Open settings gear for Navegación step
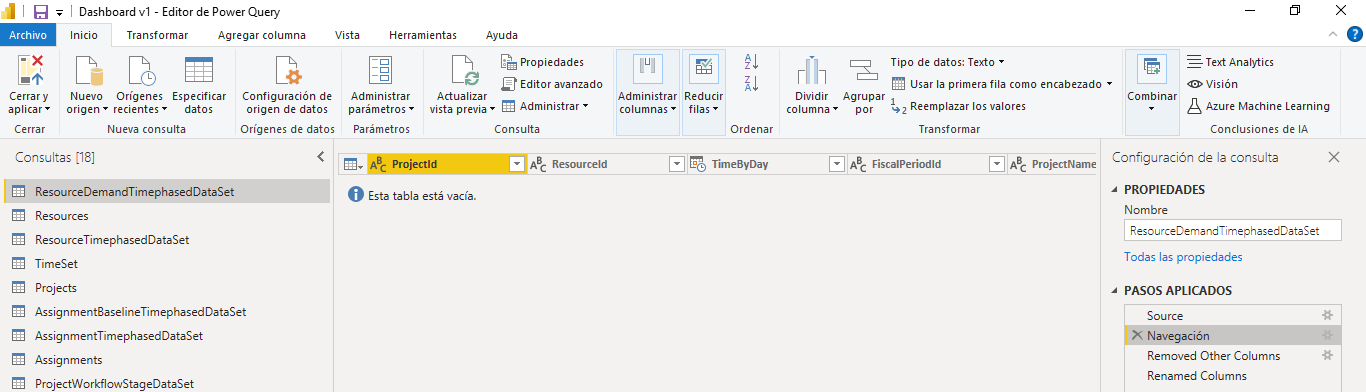Screen dimensions: 1366x392 [x=1327, y=336]
